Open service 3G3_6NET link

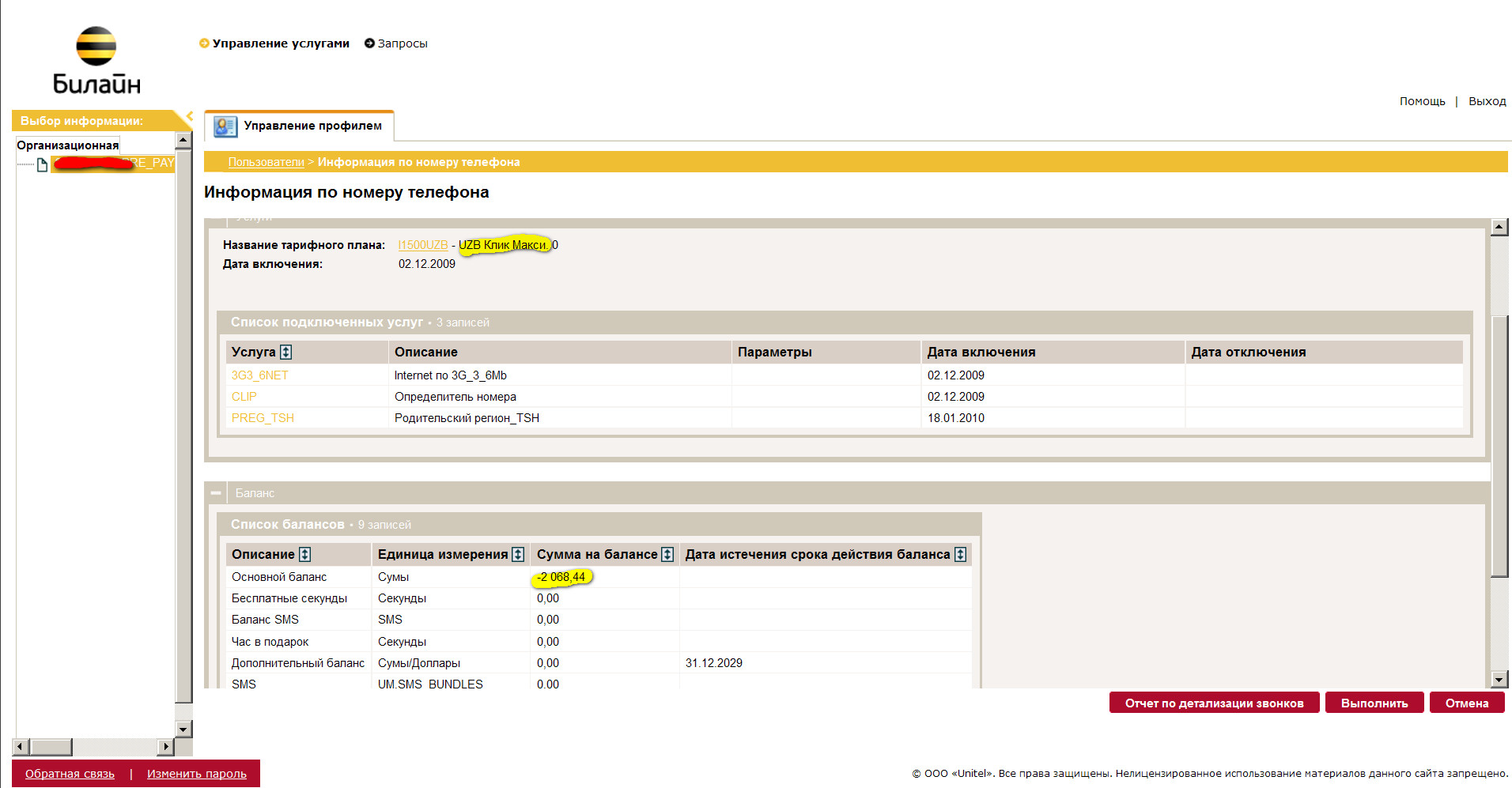coord(259,375)
